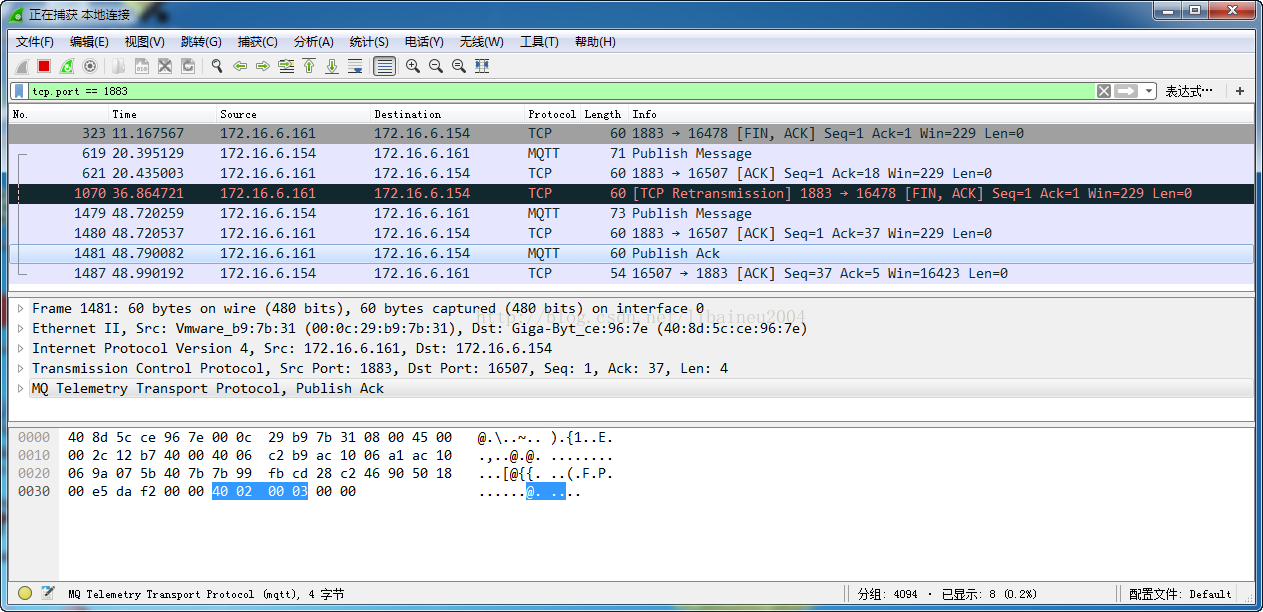Jump to the last packet
Screen dimensions: 1263x612
pyautogui.click(x=332, y=66)
